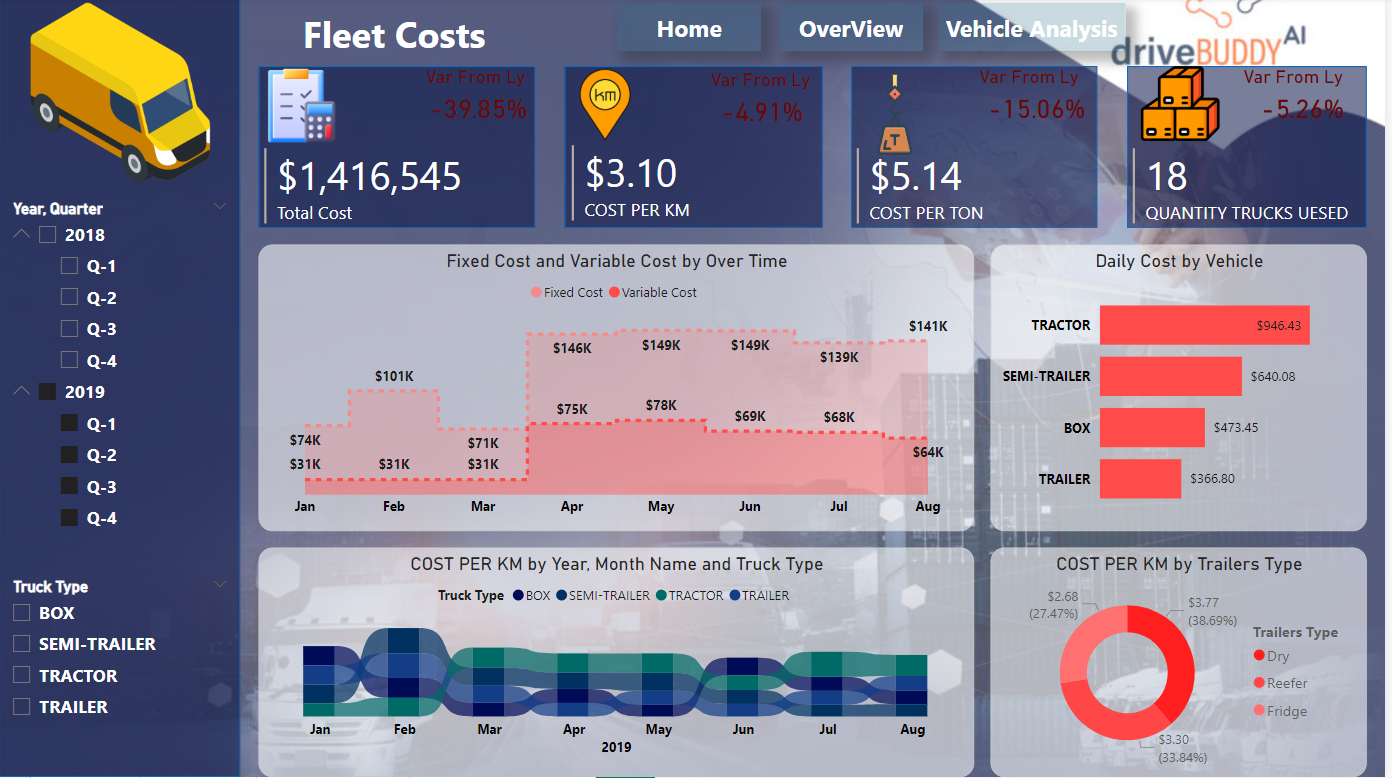Viewport: 1392px width, 778px height.
Task: Click the yellow delivery van icon
Action: tap(120, 92)
